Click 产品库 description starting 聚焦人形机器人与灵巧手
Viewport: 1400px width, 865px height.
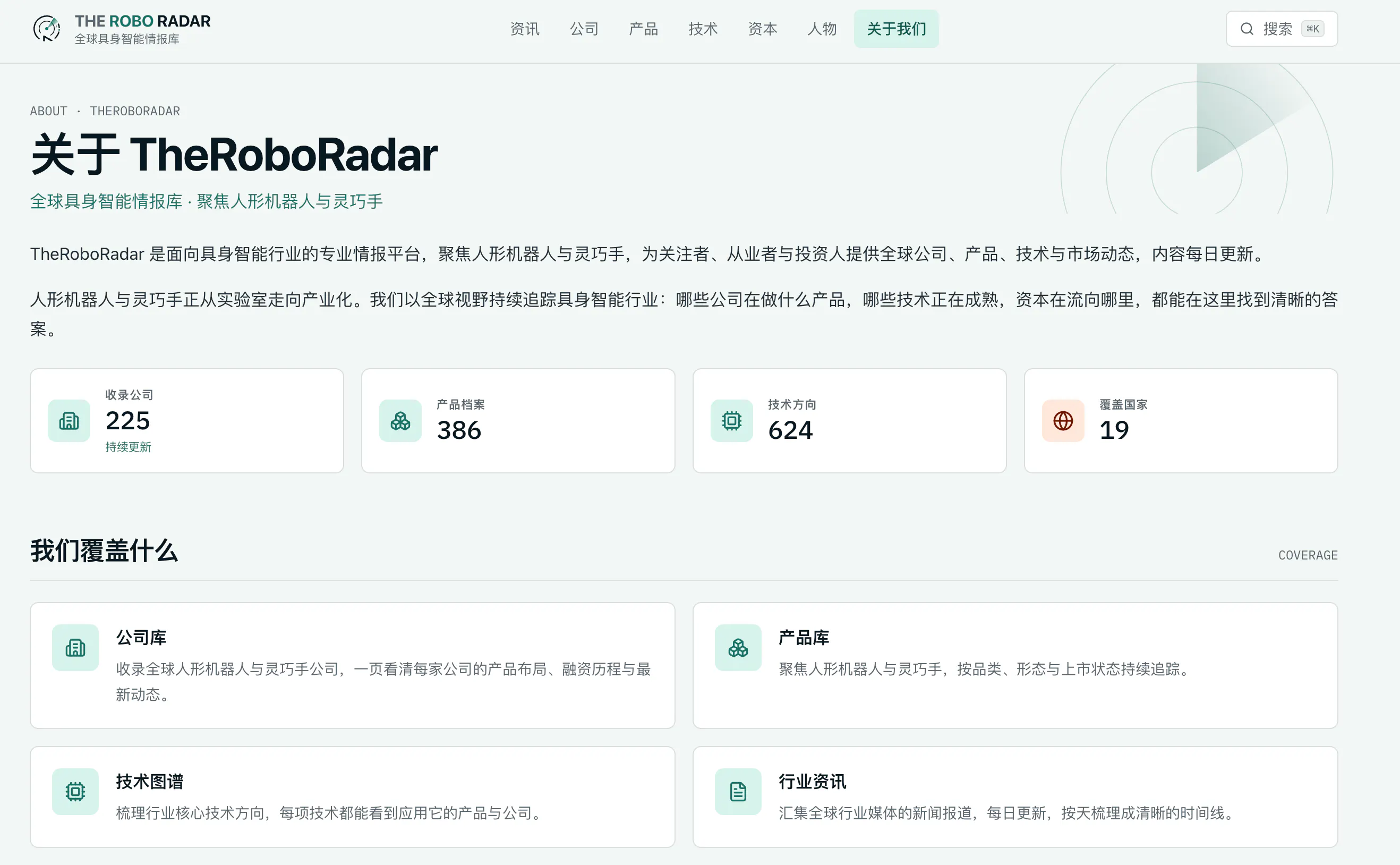tap(986, 669)
